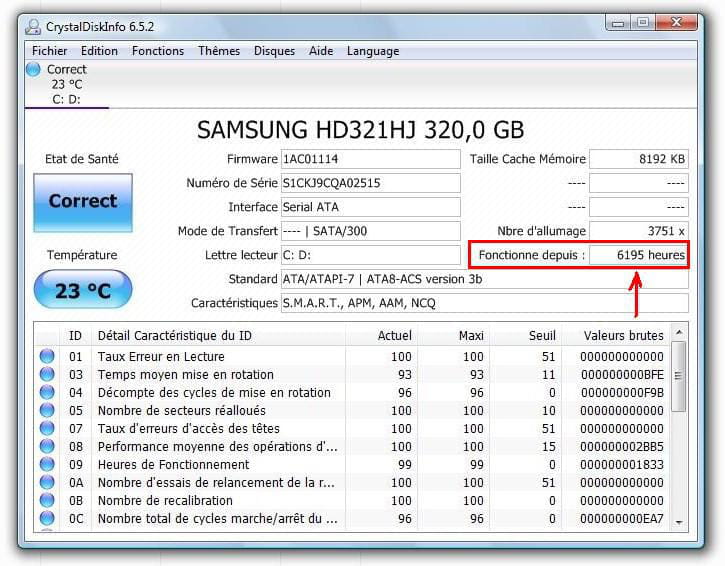Click the 3751 x power-on count field
The height and width of the screenshot is (566, 725).
click(x=639, y=231)
